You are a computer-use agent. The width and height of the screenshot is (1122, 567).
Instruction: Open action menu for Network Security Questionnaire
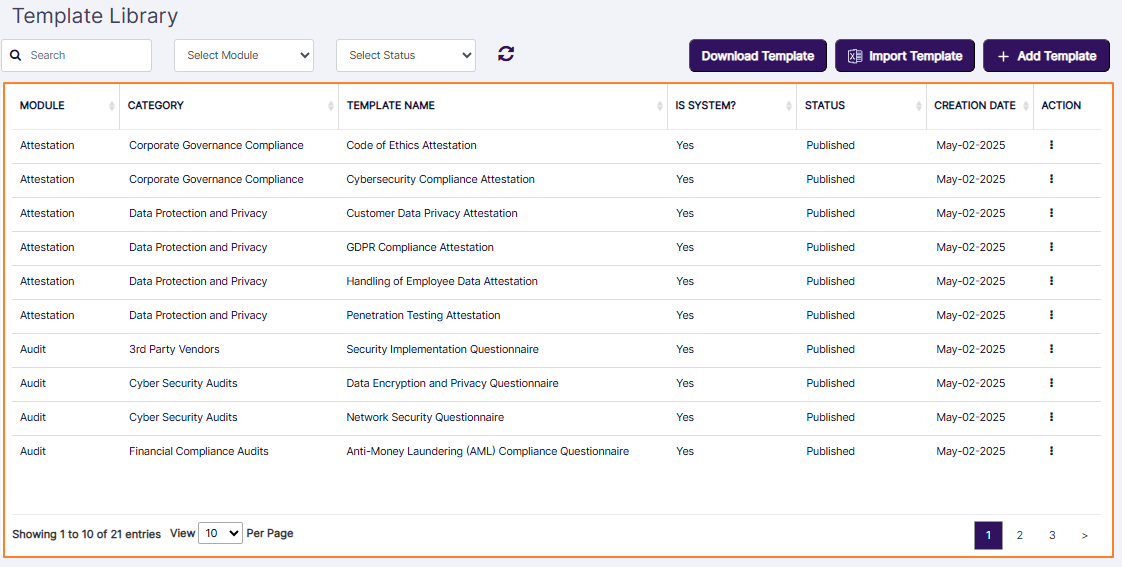(1051, 417)
